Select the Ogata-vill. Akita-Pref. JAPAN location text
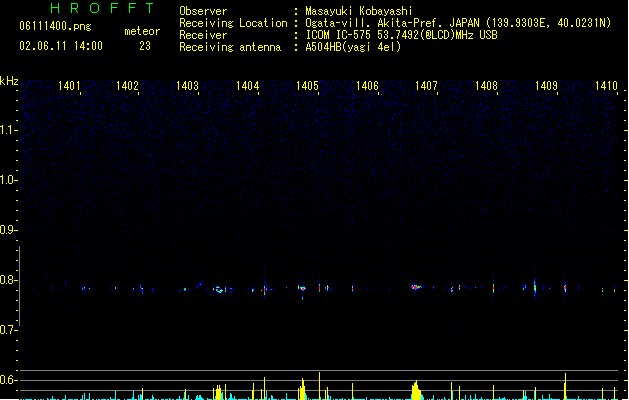The image size is (629, 400). tap(458, 23)
